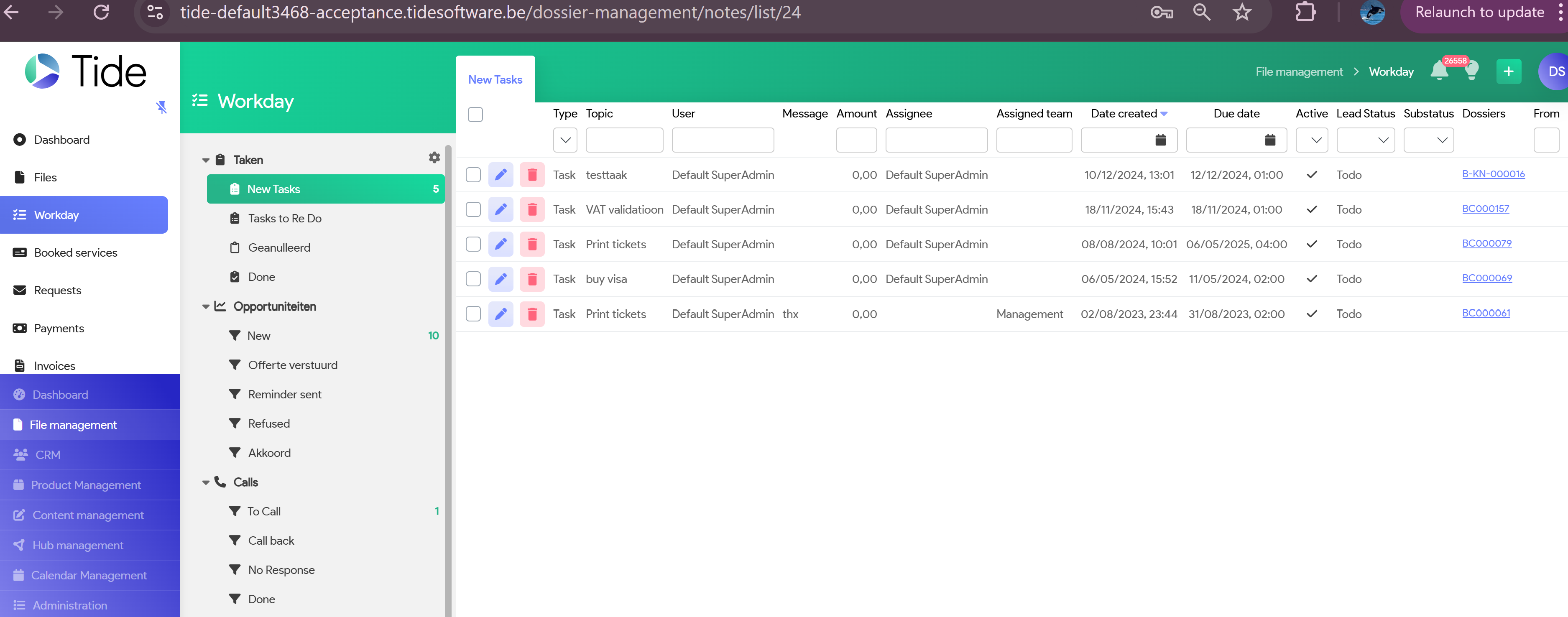
Task: Select the testtaak row checkbox
Action: 473,175
